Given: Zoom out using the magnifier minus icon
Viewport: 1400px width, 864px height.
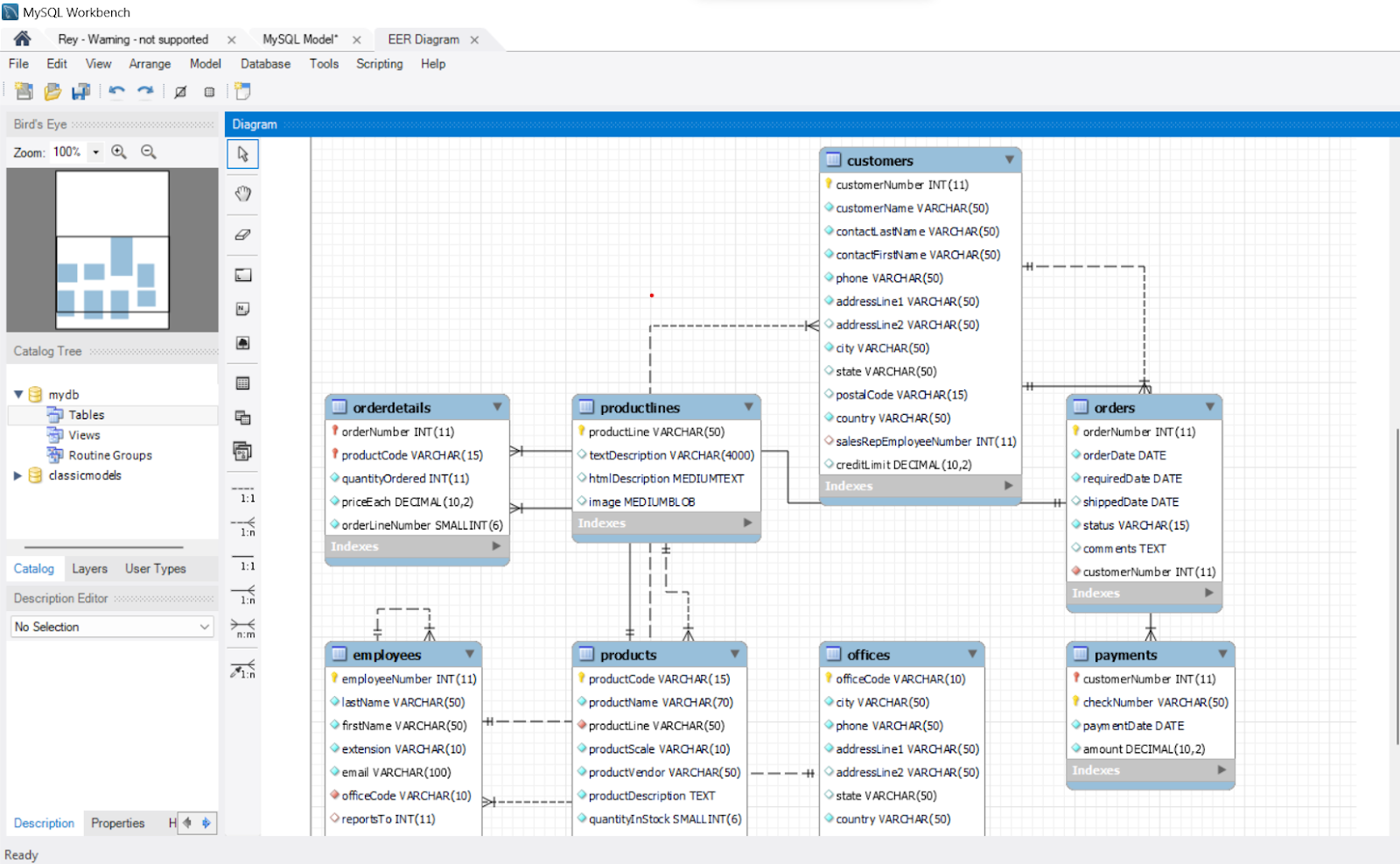Looking at the screenshot, I should tap(149, 151).
